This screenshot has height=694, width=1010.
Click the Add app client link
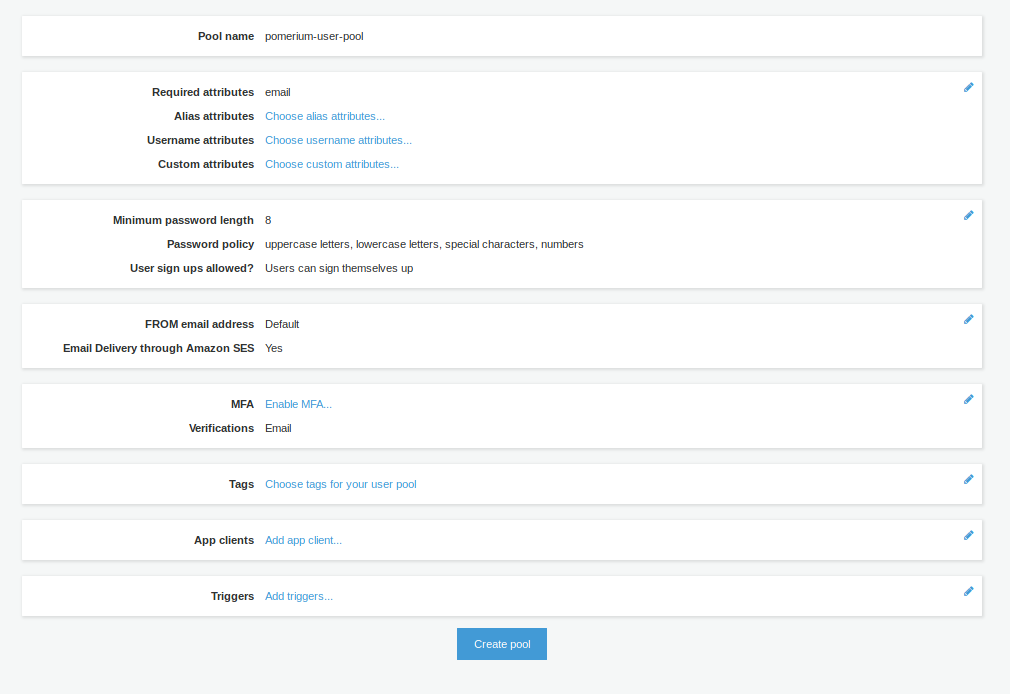point(303,540)
